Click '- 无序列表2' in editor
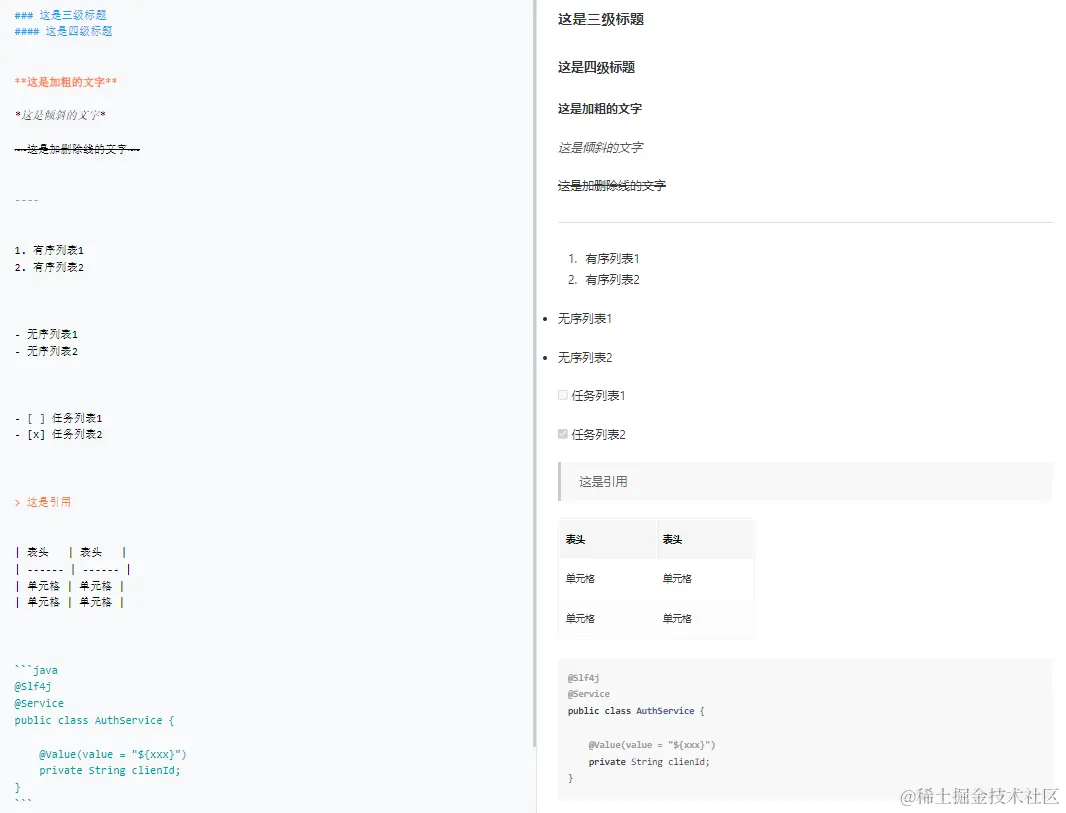 click(46, 351)
